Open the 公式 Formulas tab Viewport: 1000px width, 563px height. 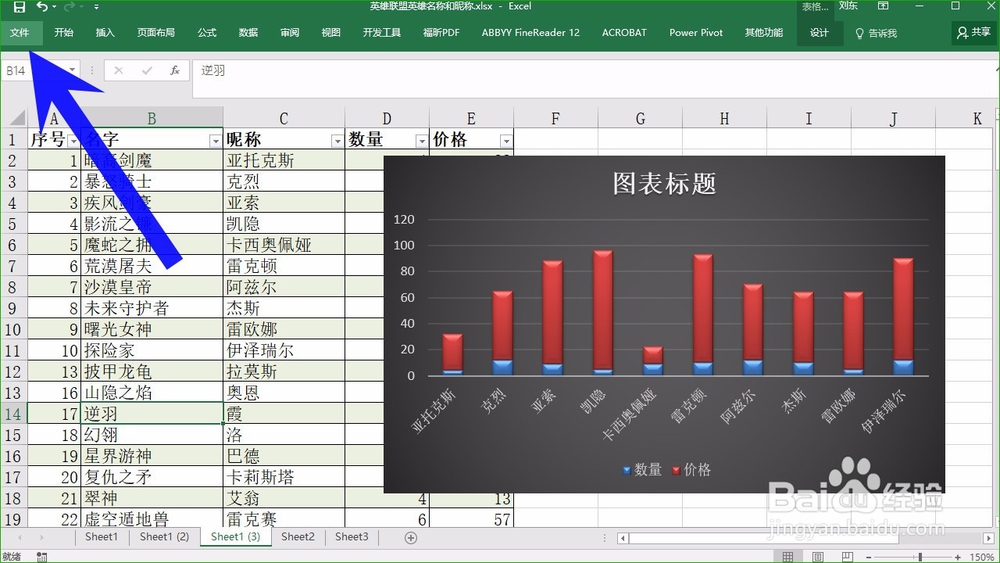coord(207,33)
